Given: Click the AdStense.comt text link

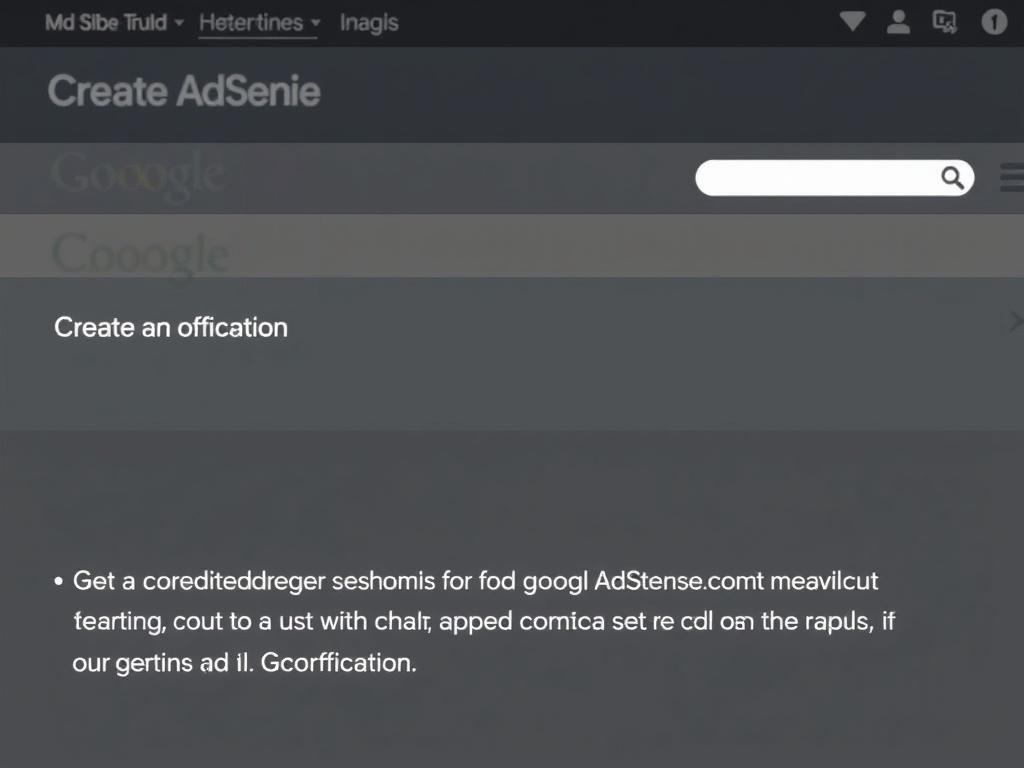Looking at the screenshot, I should [x=679, y=580].
